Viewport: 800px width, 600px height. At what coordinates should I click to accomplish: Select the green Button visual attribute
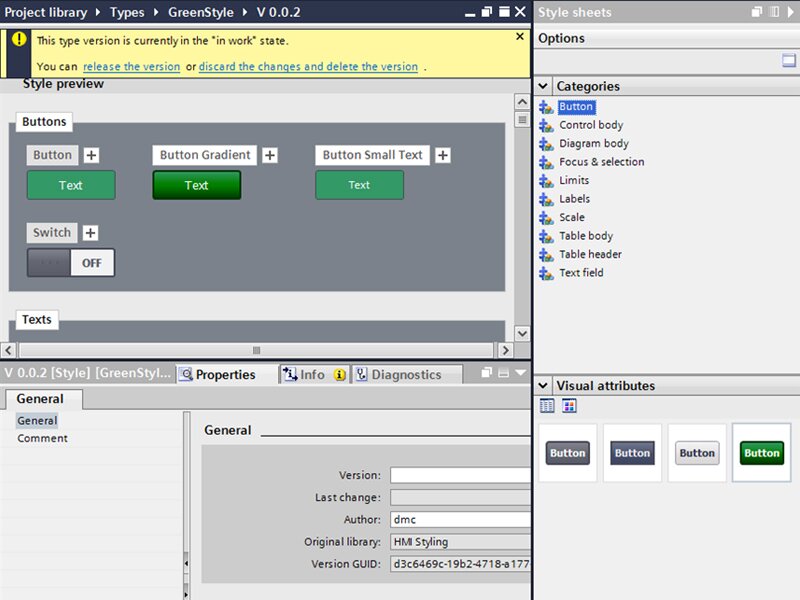click(x=762, y=453)
